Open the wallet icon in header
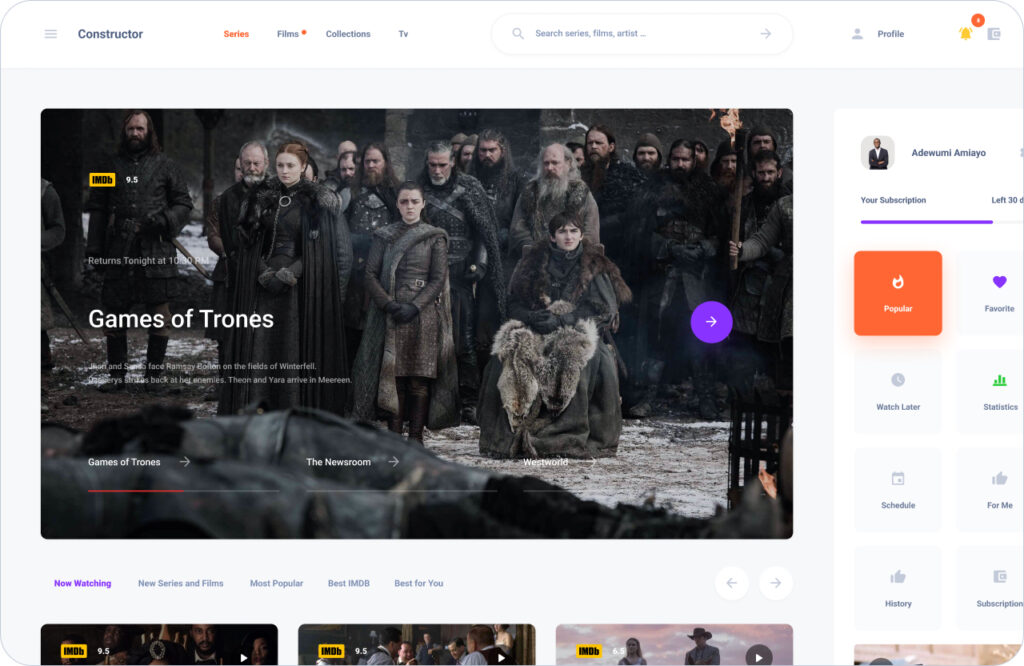This screenshot has width=1024, height=666. [993, 34]
